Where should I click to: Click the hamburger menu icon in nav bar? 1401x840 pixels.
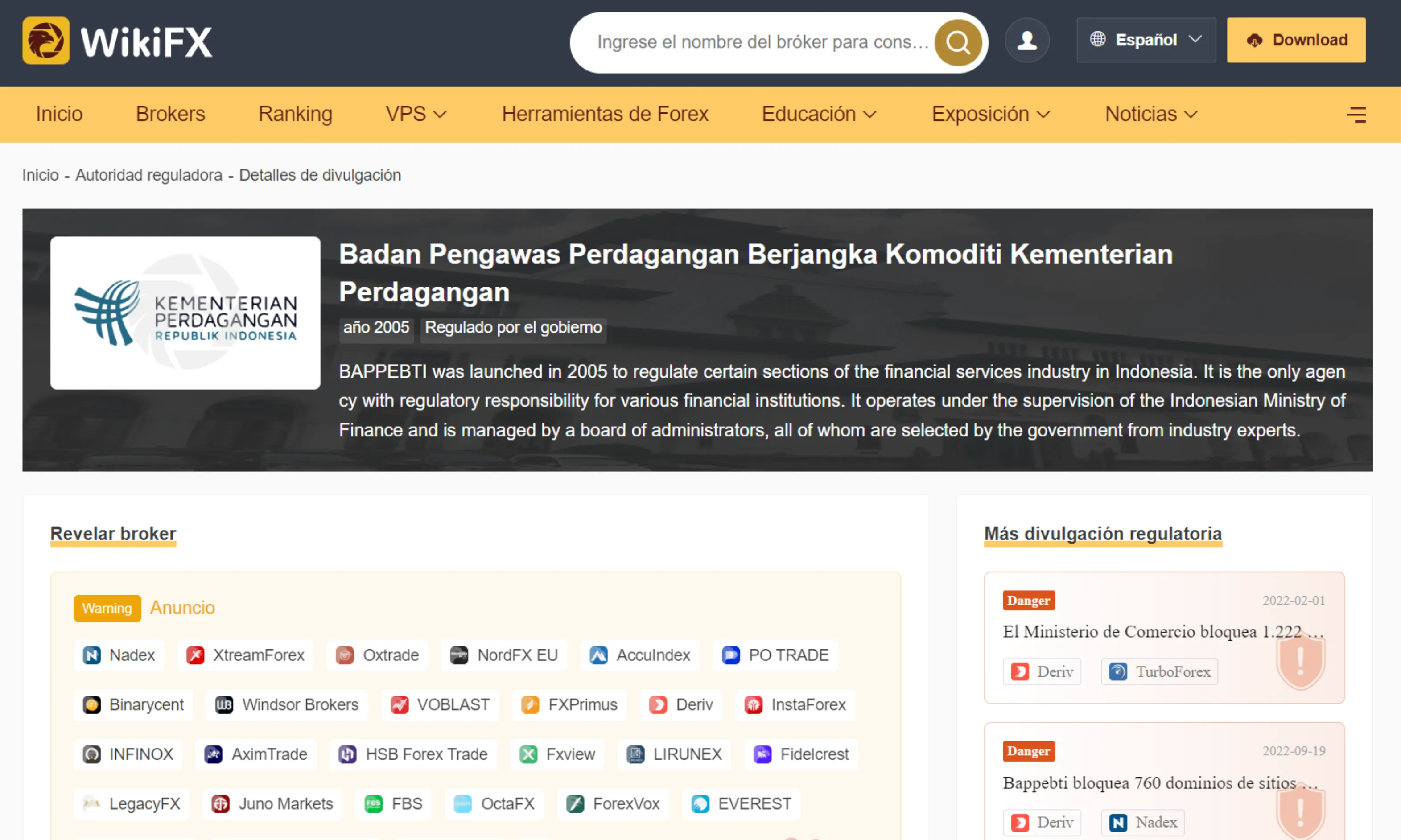point(1356,114)
